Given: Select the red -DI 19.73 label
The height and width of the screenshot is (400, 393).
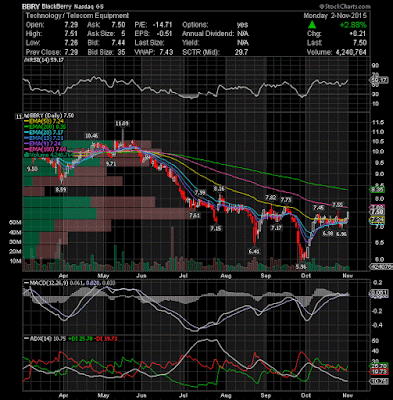Looking at the screenshot, I should coord(105,339).
